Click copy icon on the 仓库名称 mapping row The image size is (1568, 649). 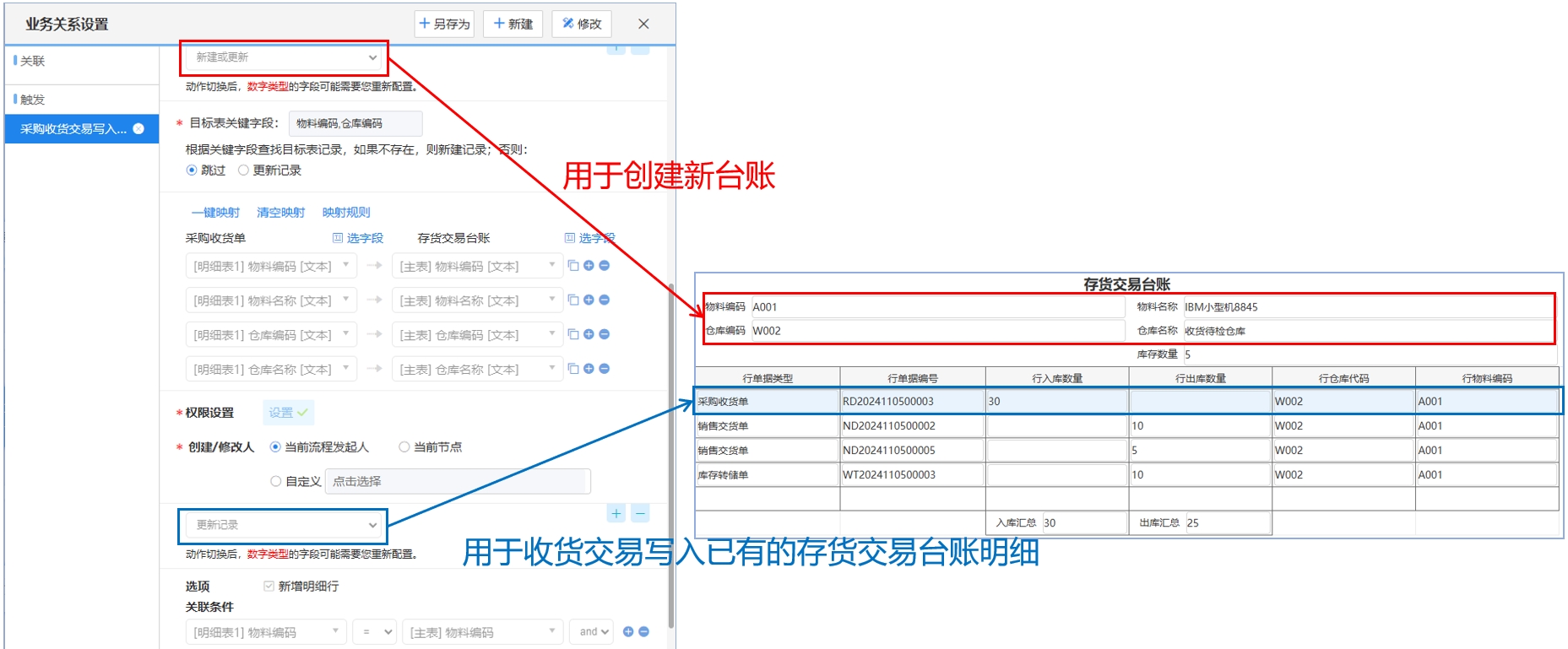tap(573, 369)
